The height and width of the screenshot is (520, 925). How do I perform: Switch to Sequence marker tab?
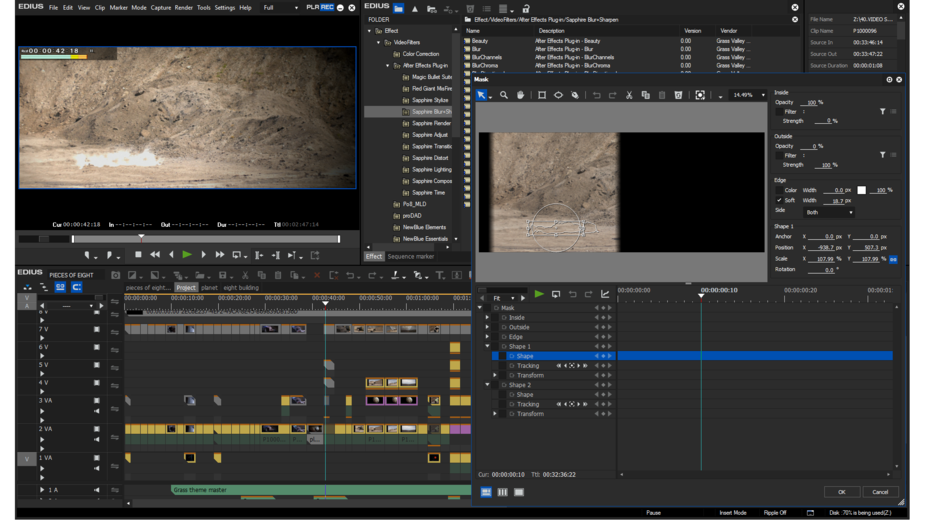tap(411, 257)
